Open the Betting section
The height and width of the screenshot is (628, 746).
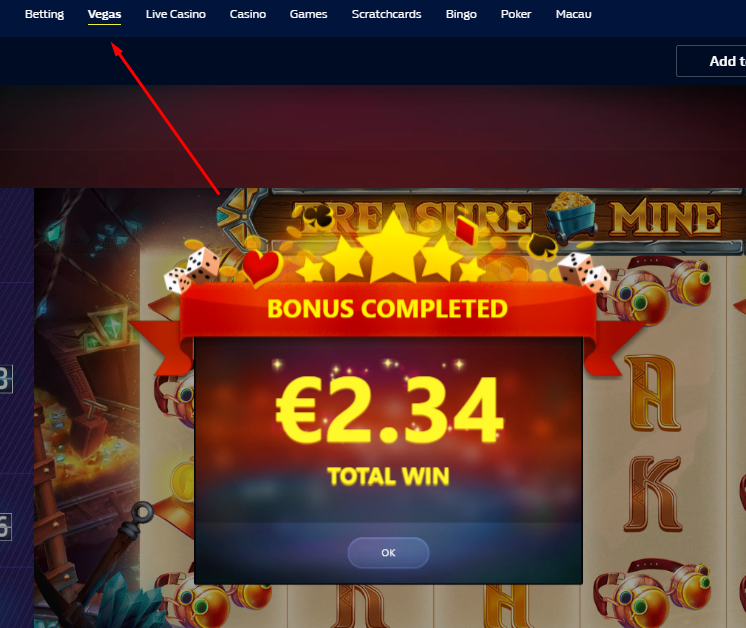(x=44, y=14)
